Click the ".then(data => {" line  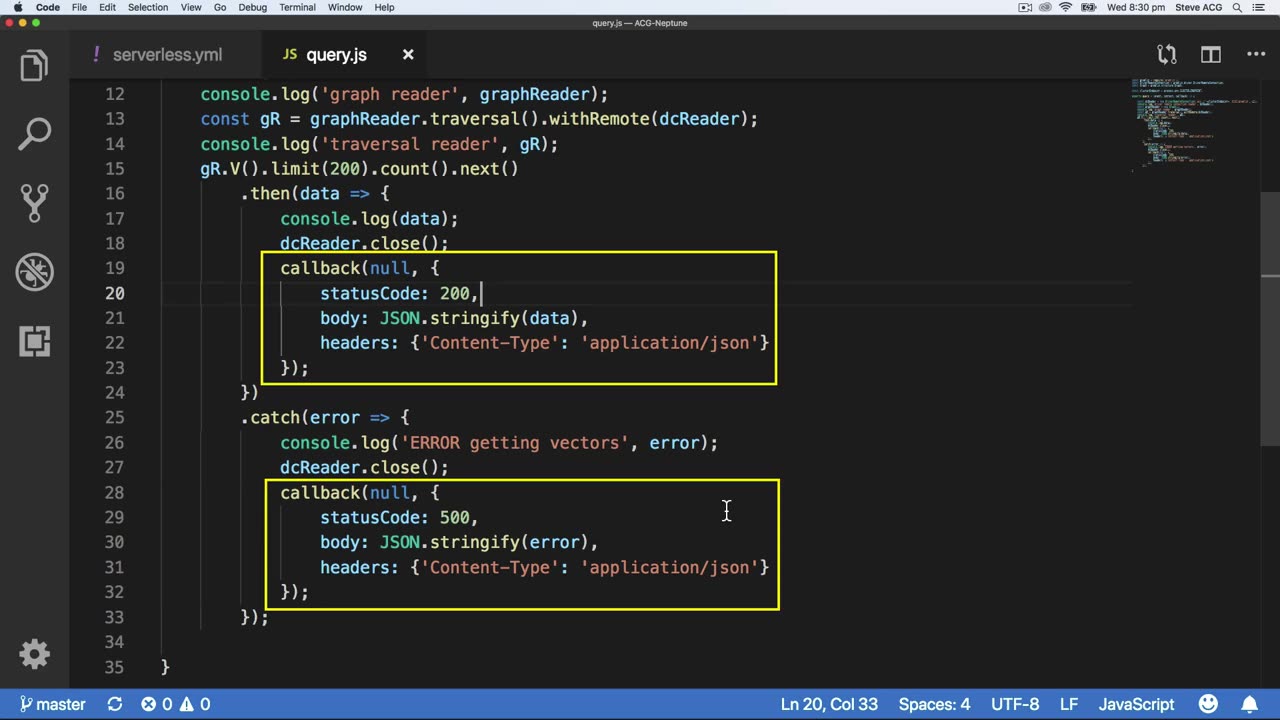click(x=315, y=194)
